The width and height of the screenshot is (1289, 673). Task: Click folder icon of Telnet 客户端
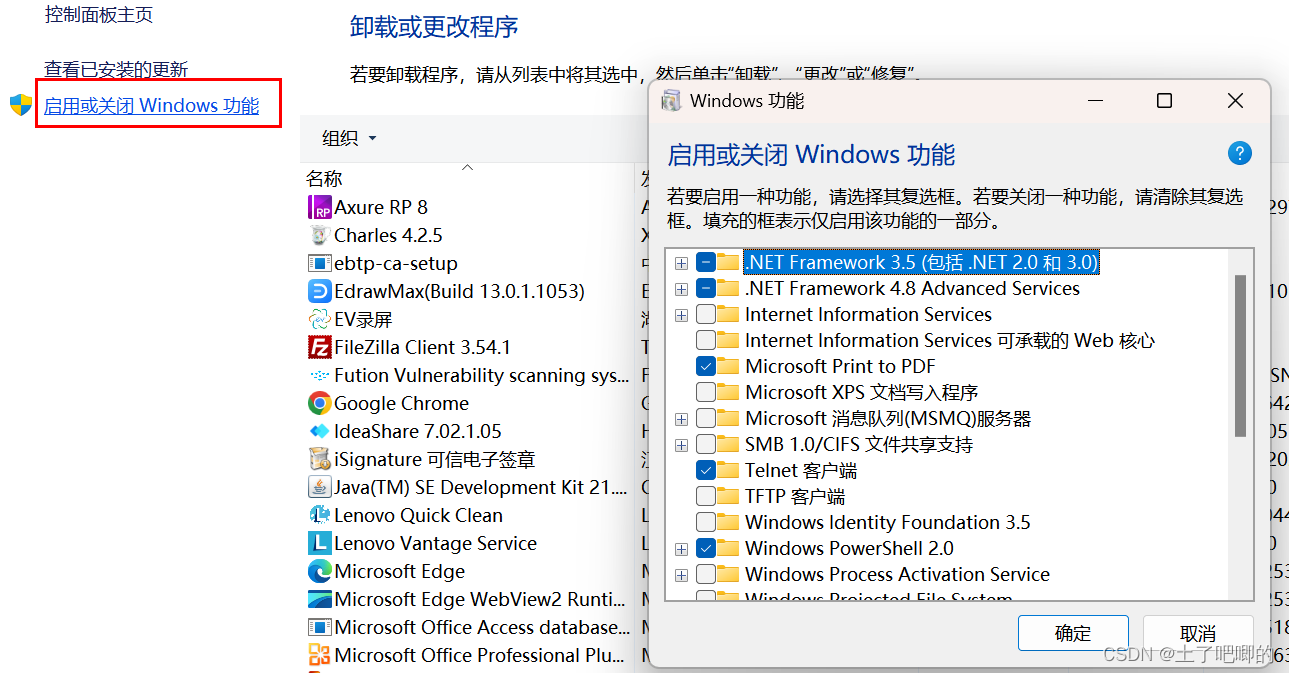[x=729, y=470]
